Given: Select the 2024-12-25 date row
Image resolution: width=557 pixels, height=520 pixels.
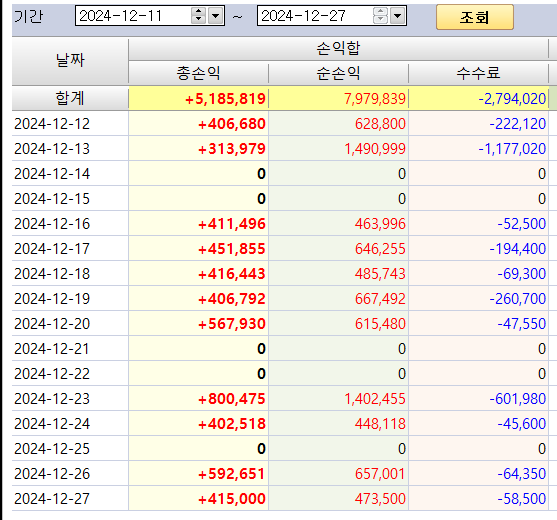Looking at the screenshot, I should pos(52,449).
